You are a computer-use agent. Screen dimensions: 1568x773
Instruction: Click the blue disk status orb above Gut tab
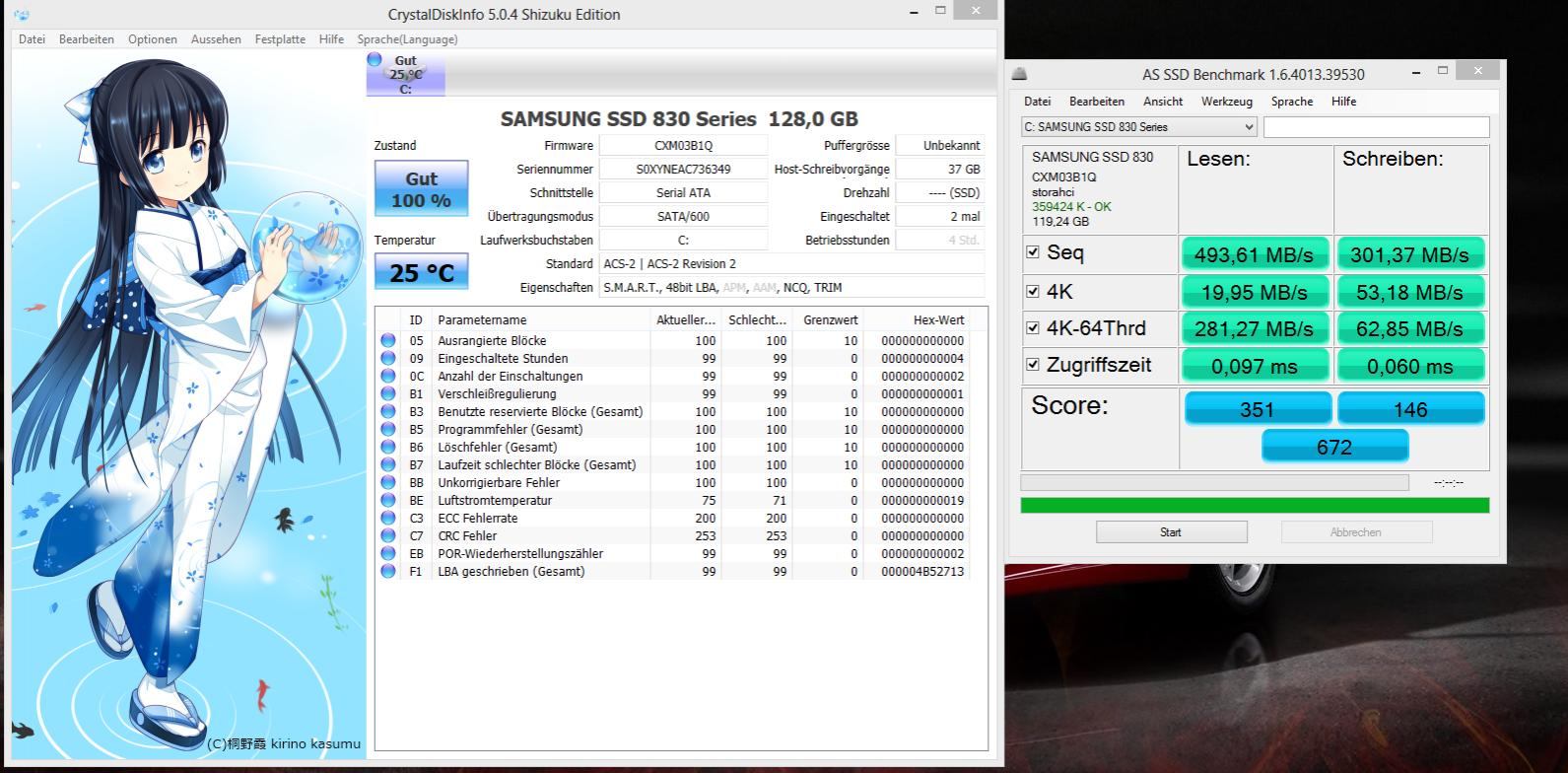pos(375,59)
